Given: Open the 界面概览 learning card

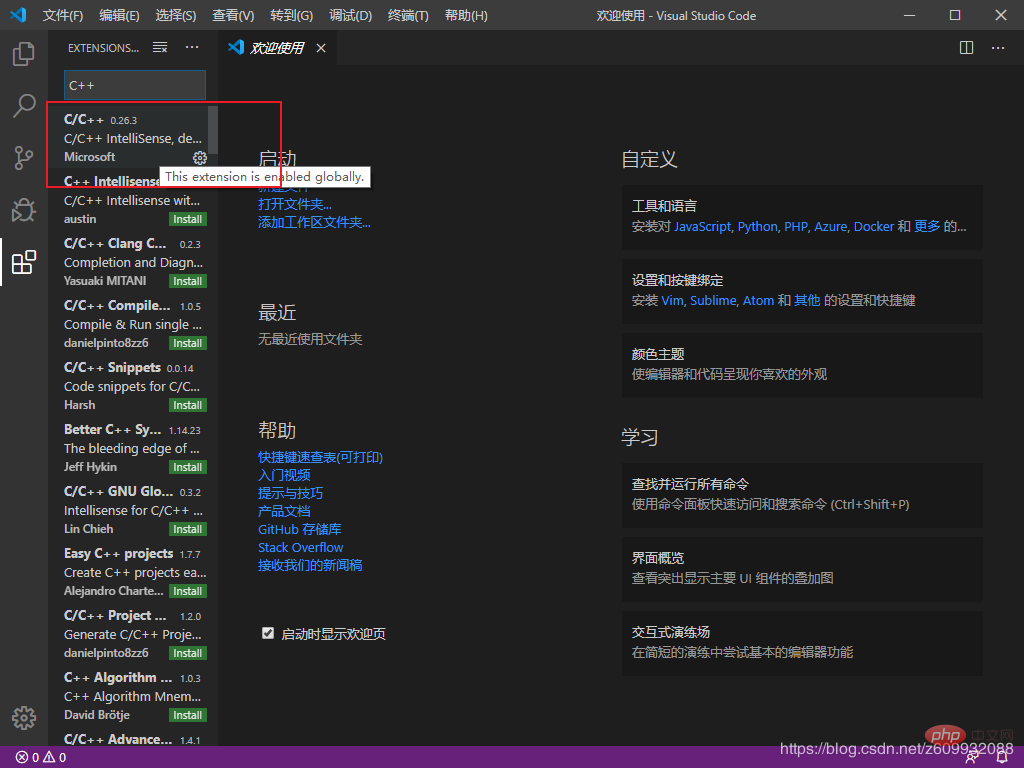Looking at the screenshot, I should (803, 568).
